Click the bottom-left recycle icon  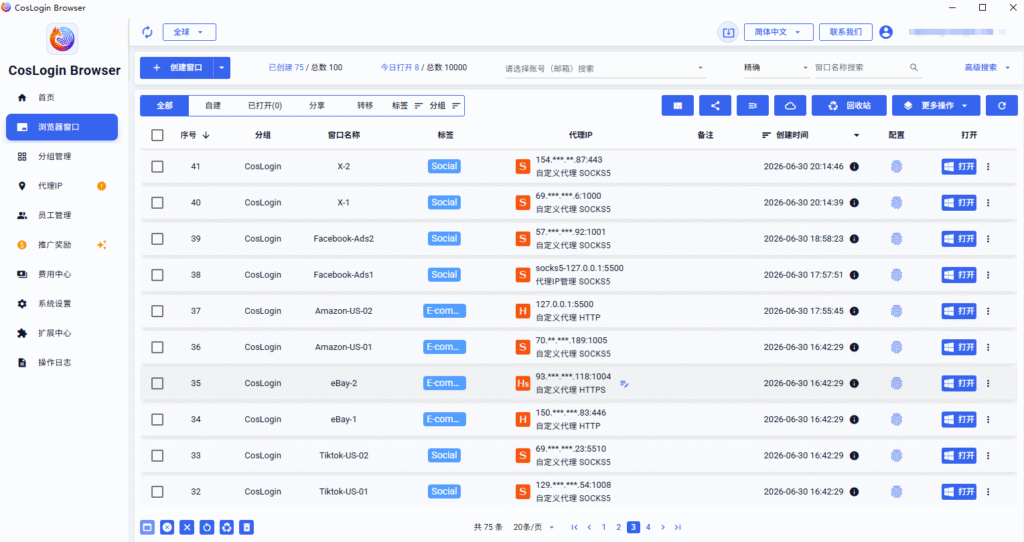[227, 527]
